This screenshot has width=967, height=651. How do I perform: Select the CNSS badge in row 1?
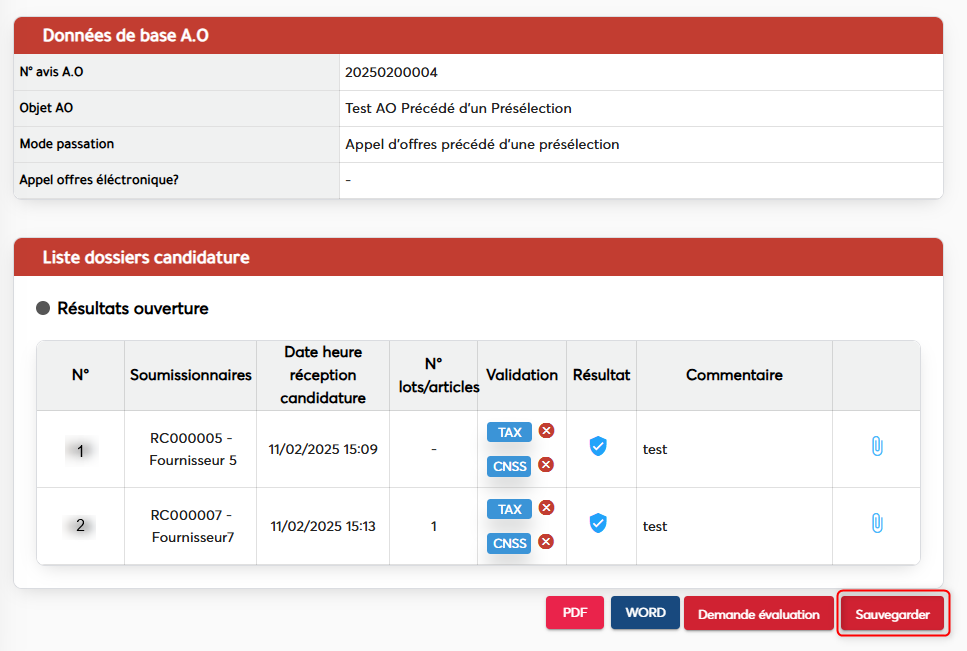coord(509,466)
